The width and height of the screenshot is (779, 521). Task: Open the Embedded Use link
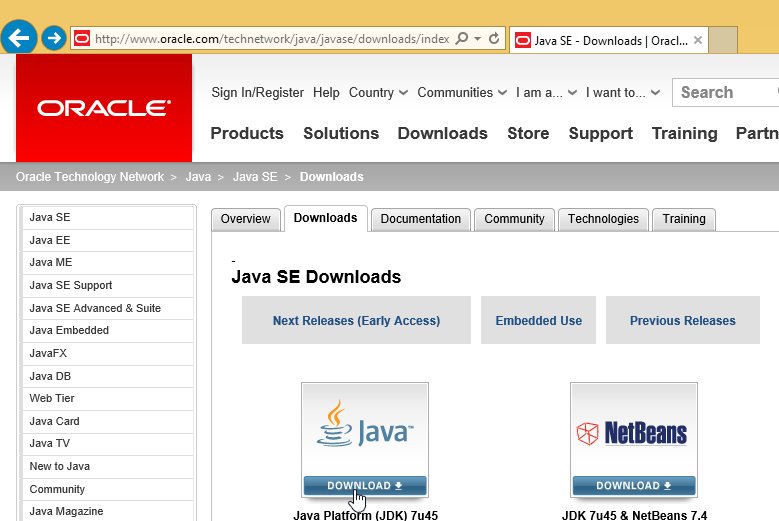point(539,320)
